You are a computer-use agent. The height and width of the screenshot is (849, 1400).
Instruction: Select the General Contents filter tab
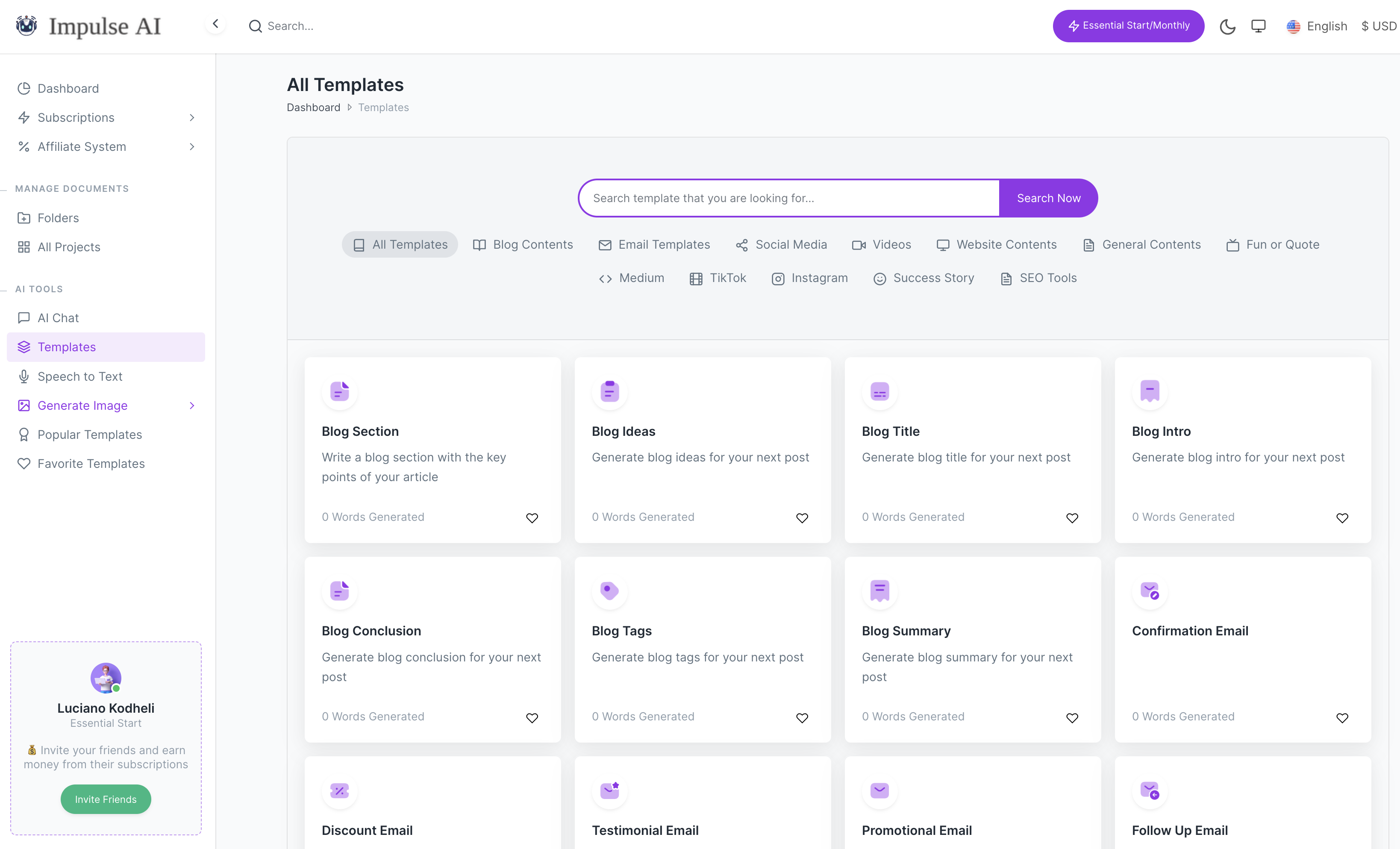(x=1141, y=244)
